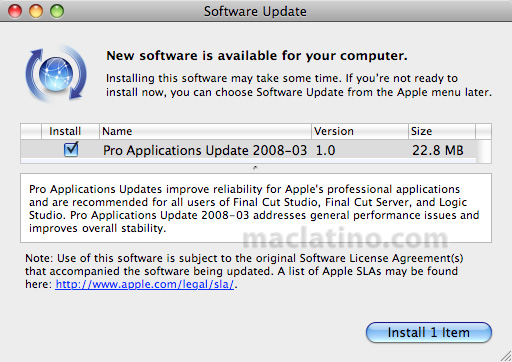Image resolution: width=512 pixels, height=362 pixels.
Task: Click the window resize grip corner
Action: click(505, 356)
